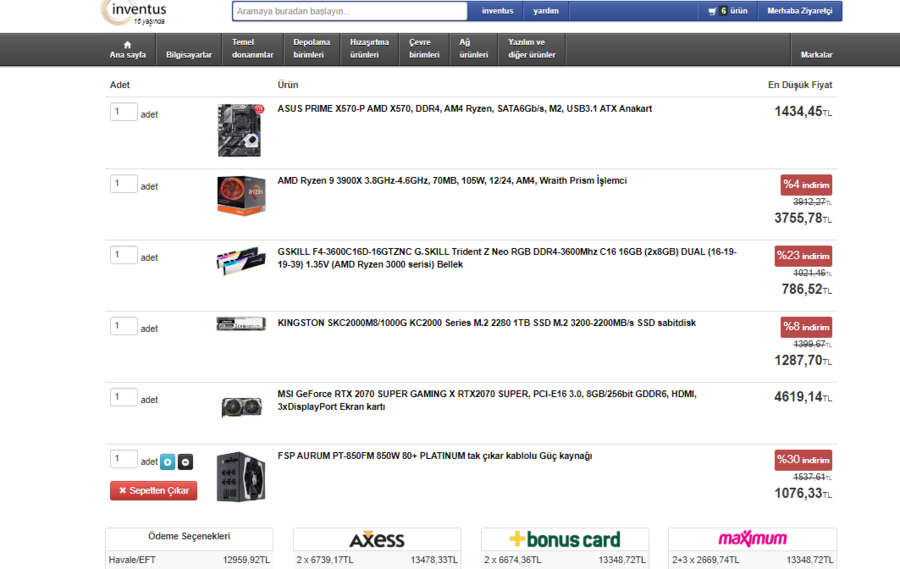Open GSKILL F4-3600C16D-16GTZNC Bellek link

[507, 258]
